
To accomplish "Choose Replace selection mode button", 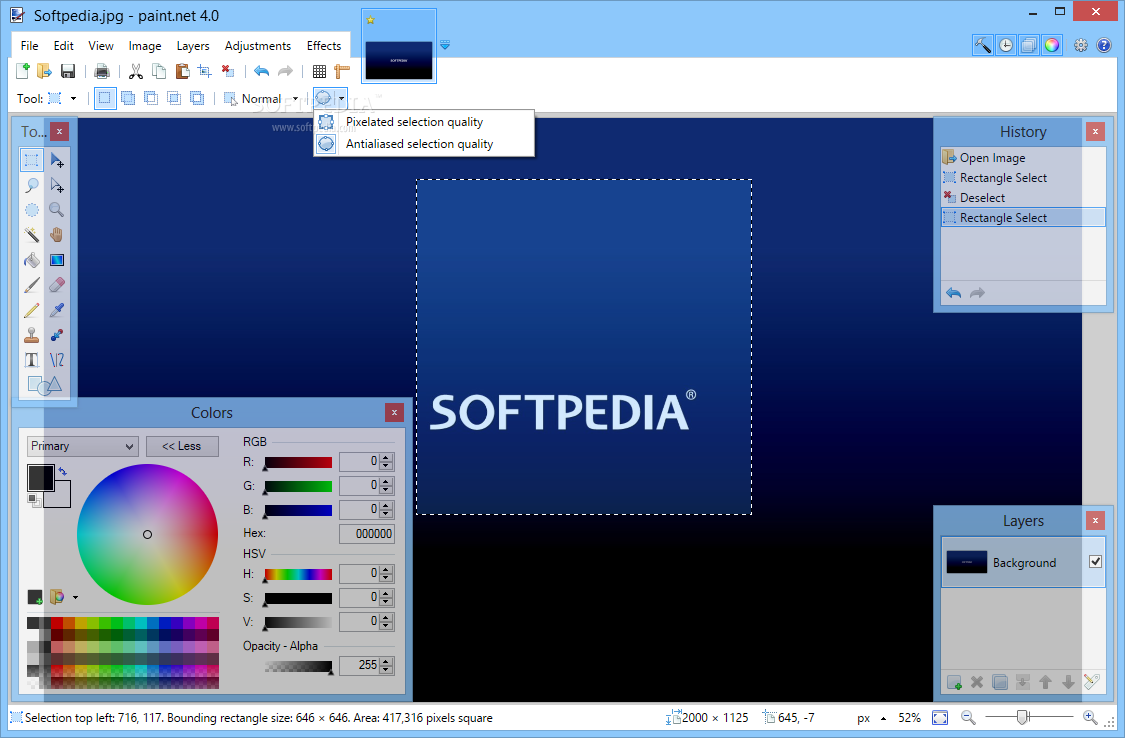I will point(105,98).
